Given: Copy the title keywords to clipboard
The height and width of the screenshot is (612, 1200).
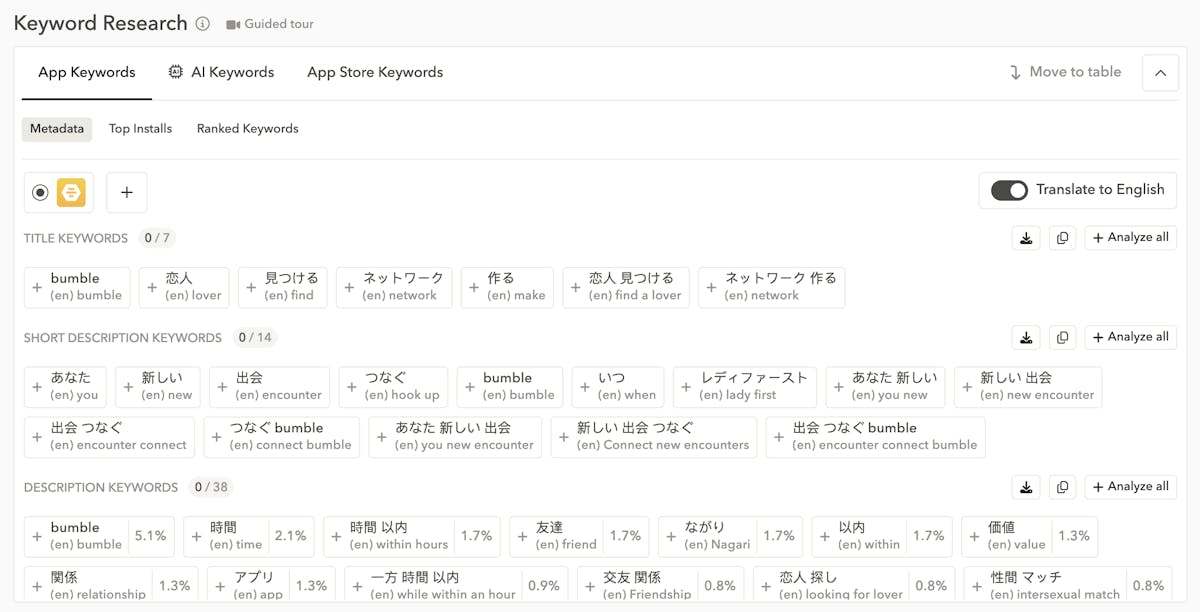Looking at the screenshot, I should [x=1062, y=238].
